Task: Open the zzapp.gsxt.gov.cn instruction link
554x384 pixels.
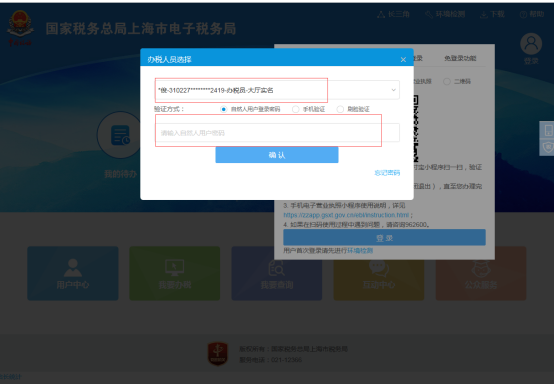Action: (x=346, y=215)
